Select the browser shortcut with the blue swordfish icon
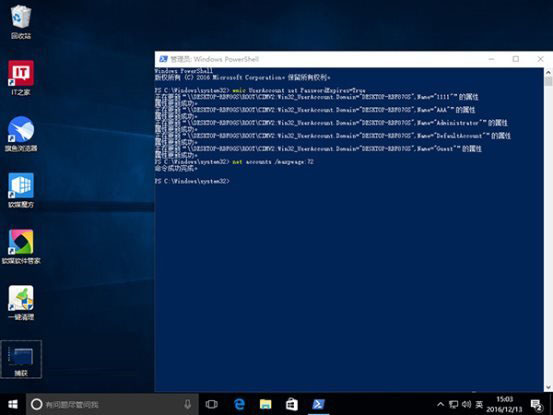Viewport: 553px width, 415px height. point(21,134)
